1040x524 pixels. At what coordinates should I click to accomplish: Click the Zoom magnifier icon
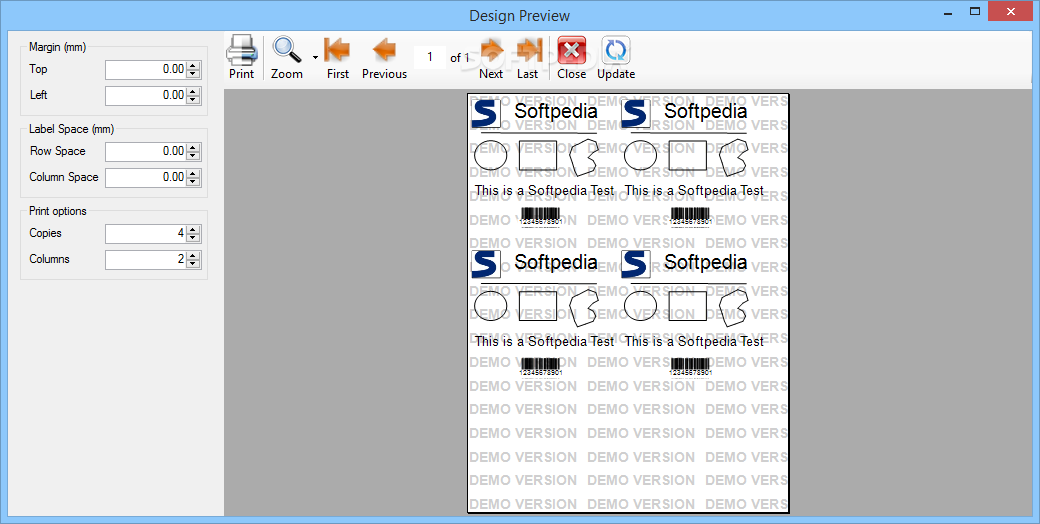click(x=287, y=50)
